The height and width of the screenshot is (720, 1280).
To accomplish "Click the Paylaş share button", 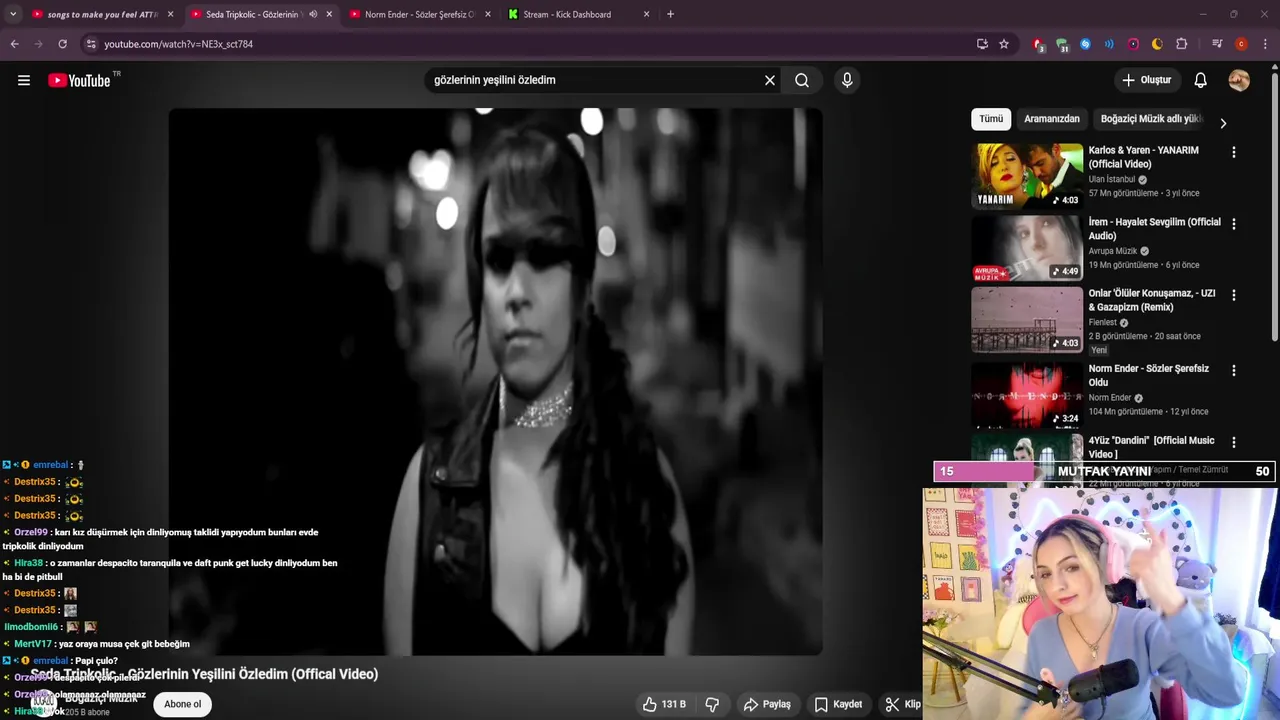I will pos(767,704).
